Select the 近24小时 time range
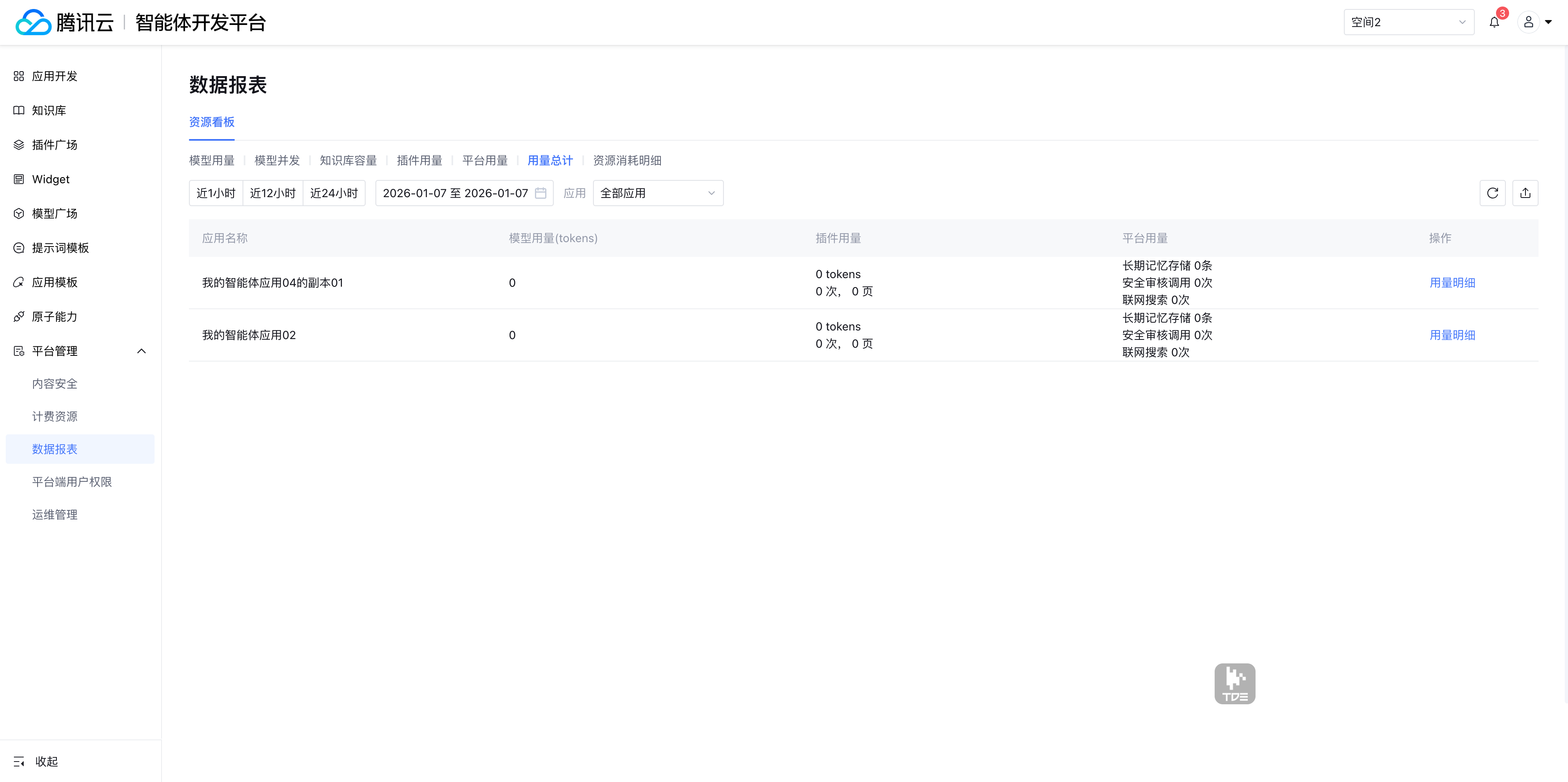This screenshot has height=782, width=1568. click(334, 193)
